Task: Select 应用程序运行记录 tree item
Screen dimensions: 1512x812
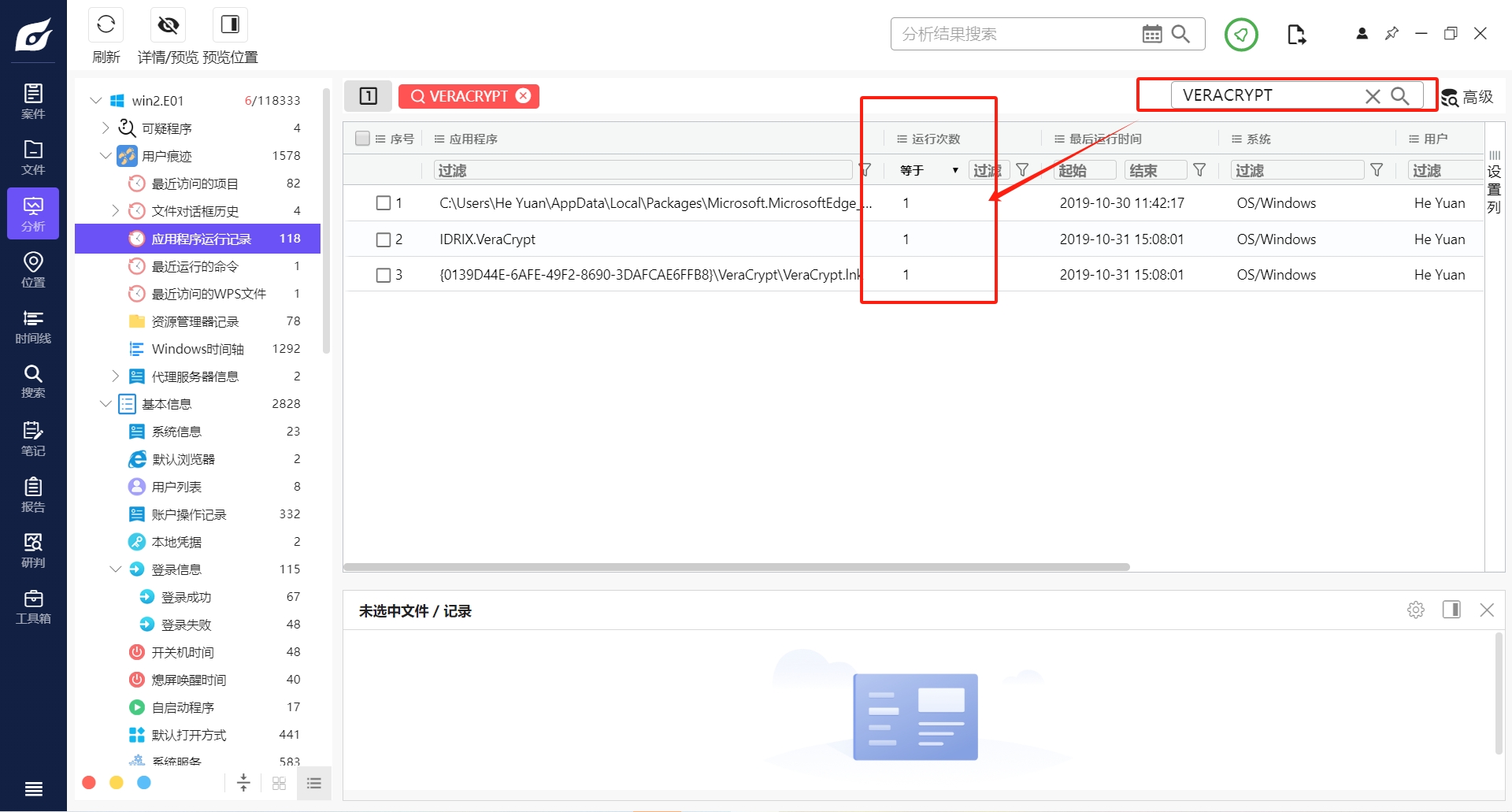Action: click(x=198, y=239)
